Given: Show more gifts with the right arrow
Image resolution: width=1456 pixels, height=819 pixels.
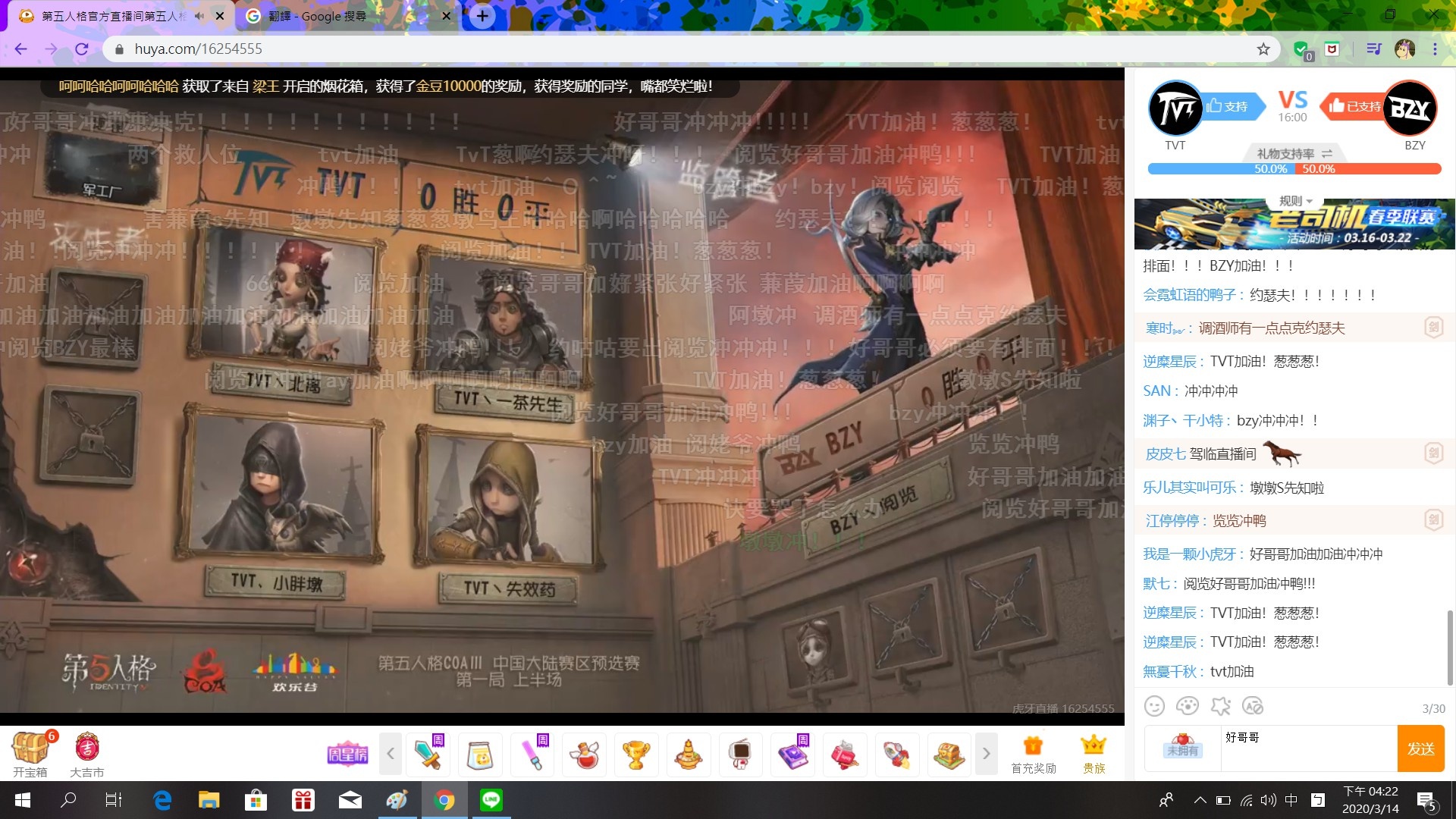Looking at the screenshot, I should click(986, 754).
